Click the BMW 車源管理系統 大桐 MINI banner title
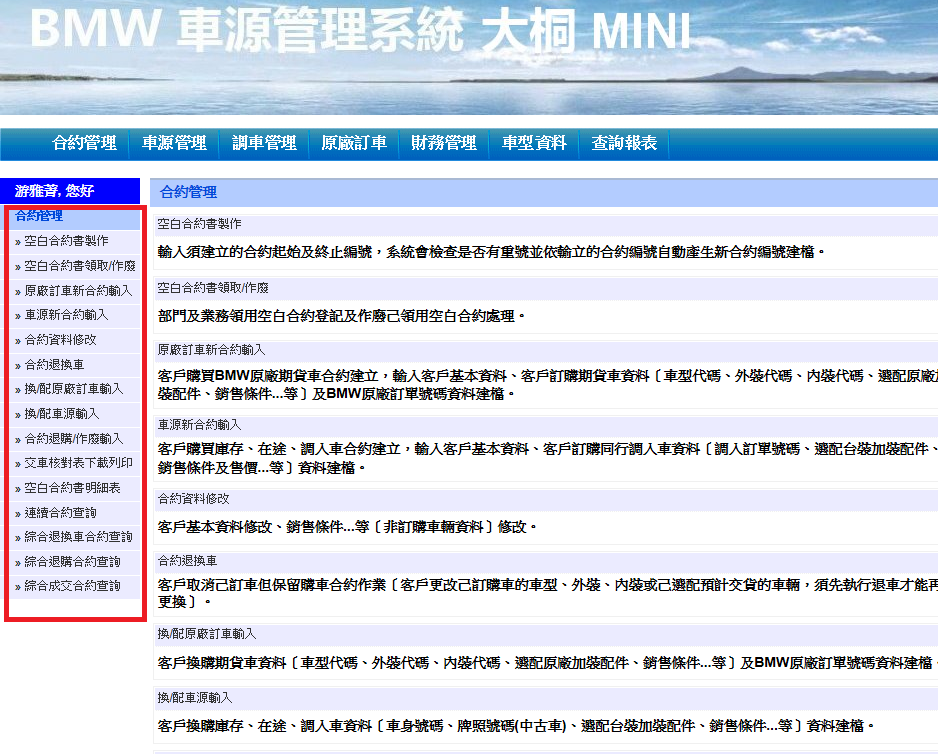Screen dimensions: 938x754 tap(361, 29)
